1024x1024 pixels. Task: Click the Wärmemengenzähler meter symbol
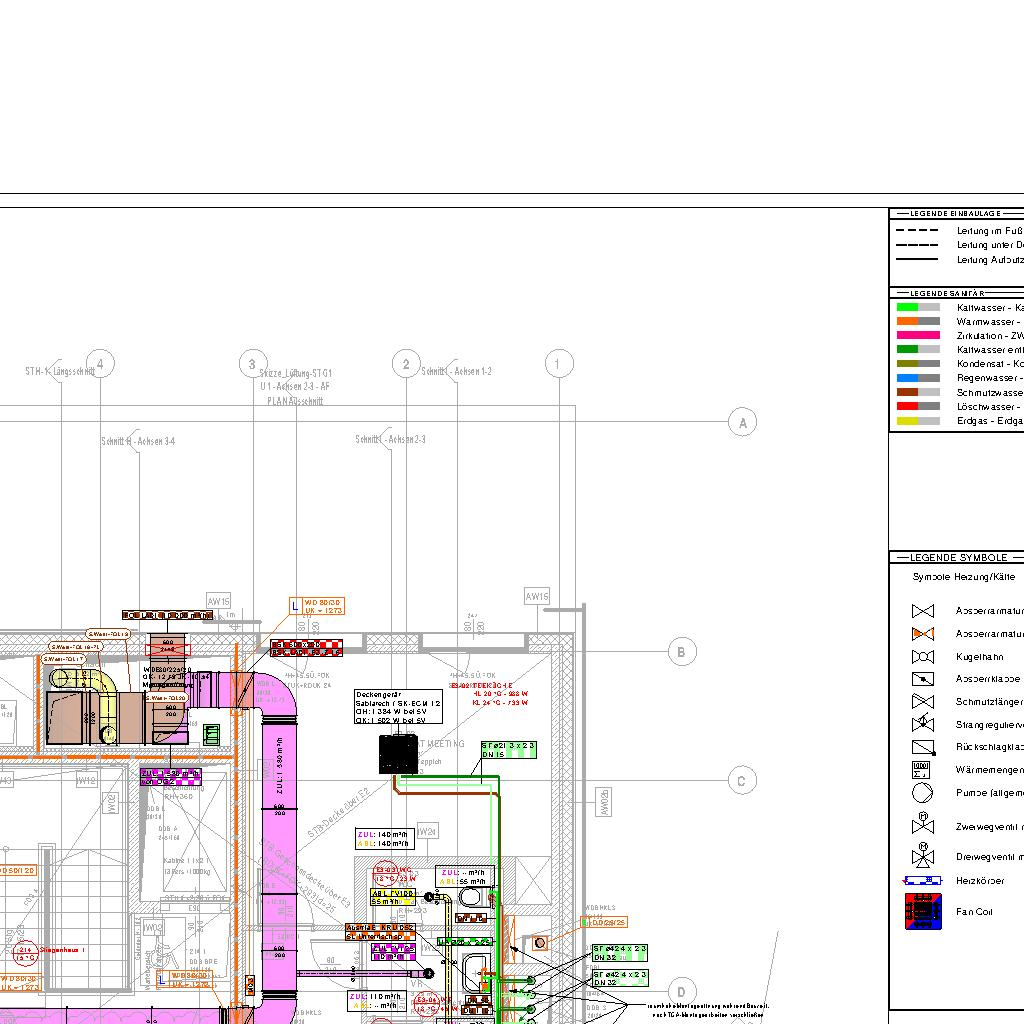[x=922, y=770]
